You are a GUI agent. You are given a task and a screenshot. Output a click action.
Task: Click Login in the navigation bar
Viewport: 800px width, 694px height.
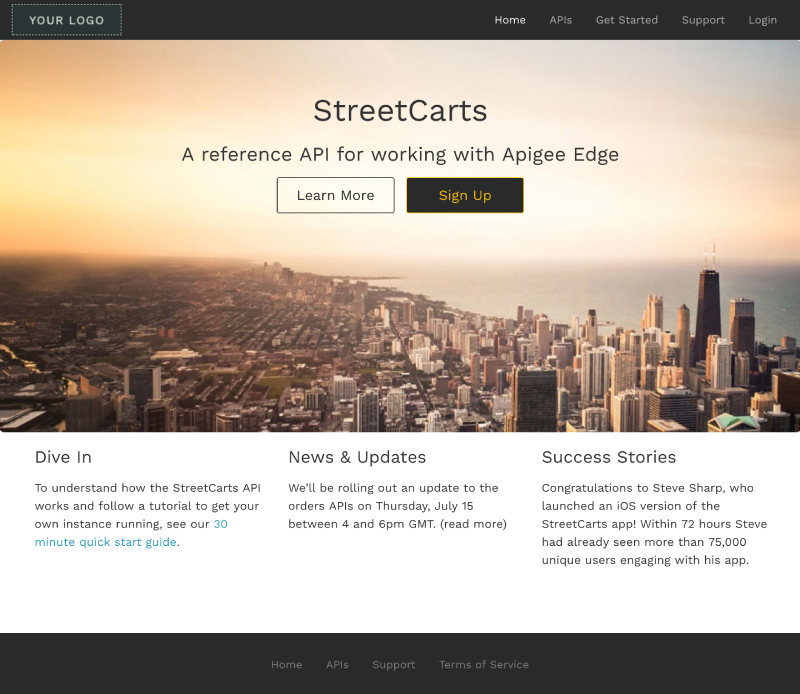[763, 20]
